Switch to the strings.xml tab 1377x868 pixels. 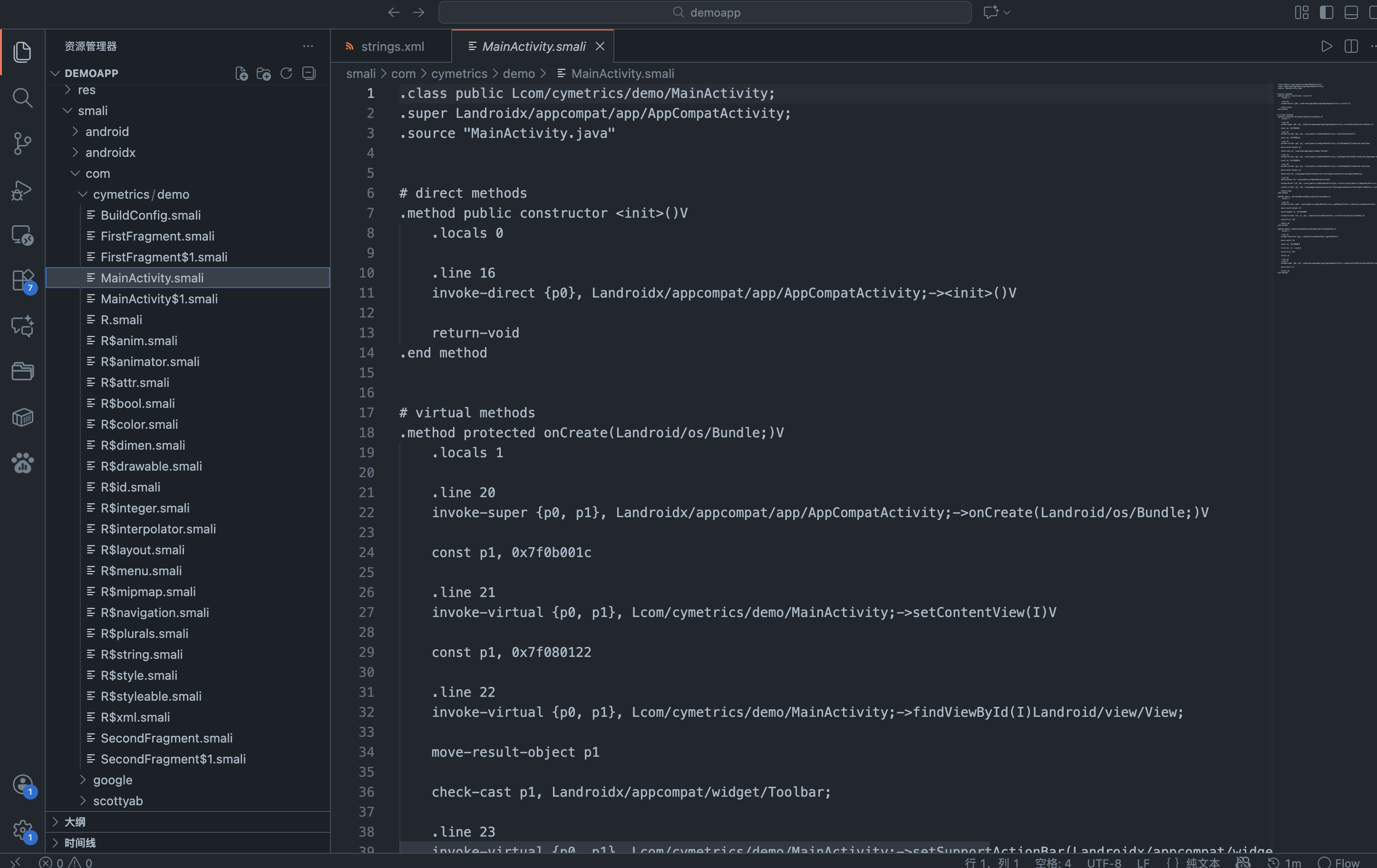392,46
